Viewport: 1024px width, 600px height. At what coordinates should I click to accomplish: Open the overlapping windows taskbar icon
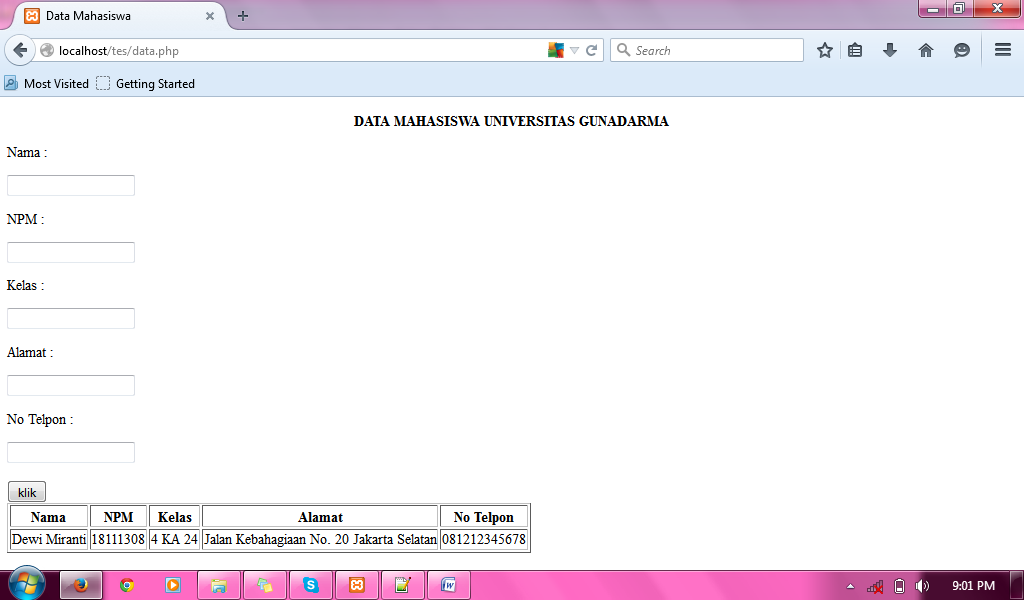(264, 585)
